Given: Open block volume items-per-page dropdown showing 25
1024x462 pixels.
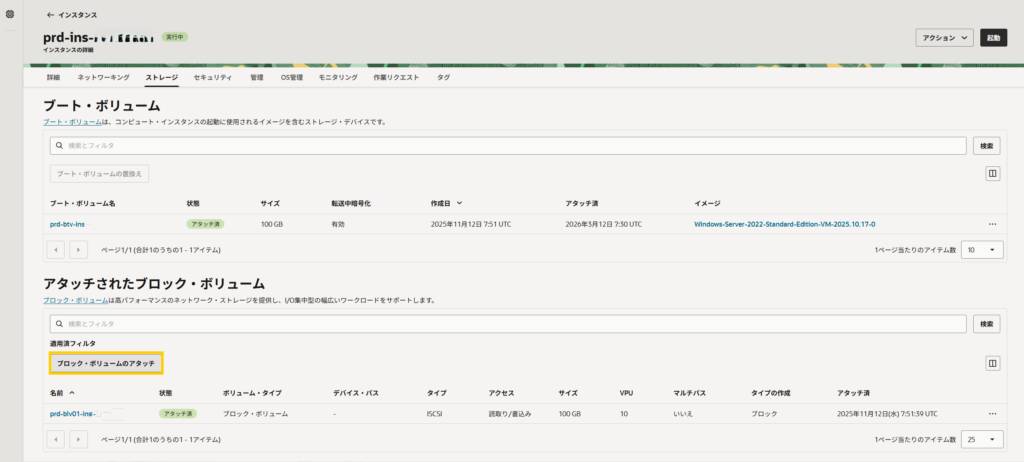Looking at the screenshot, I should coord(981,439).
